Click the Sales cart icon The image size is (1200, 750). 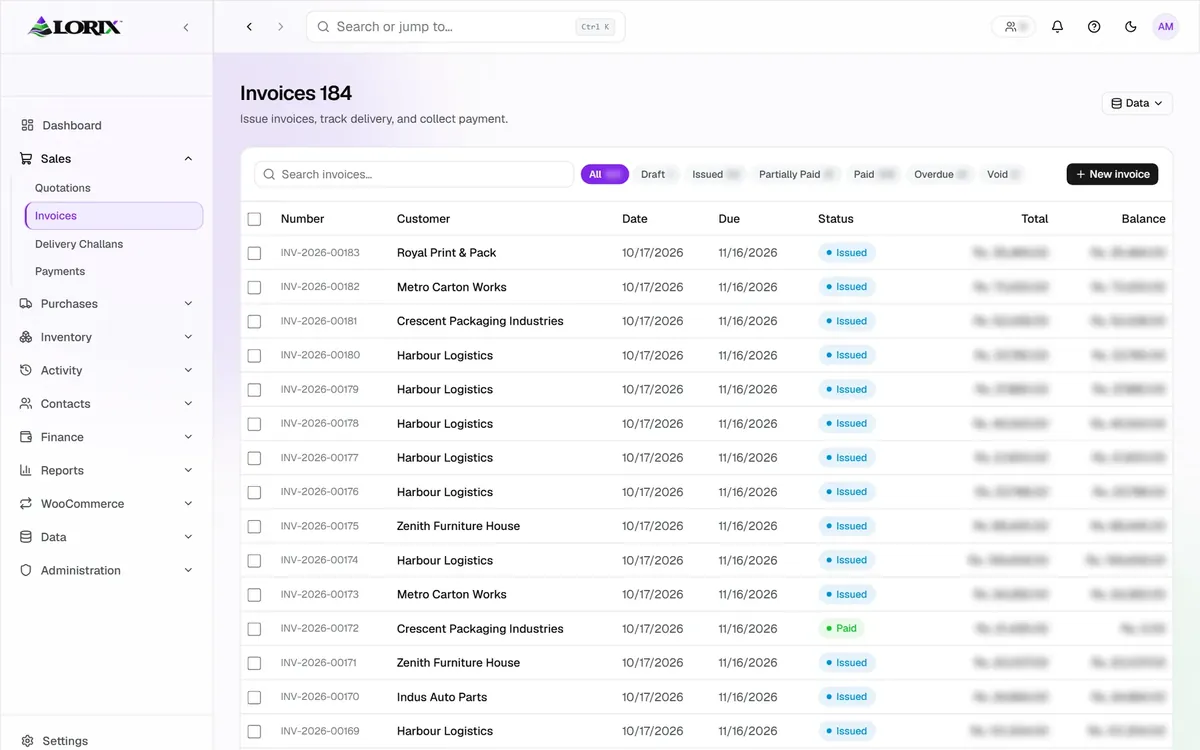[26, 158]
